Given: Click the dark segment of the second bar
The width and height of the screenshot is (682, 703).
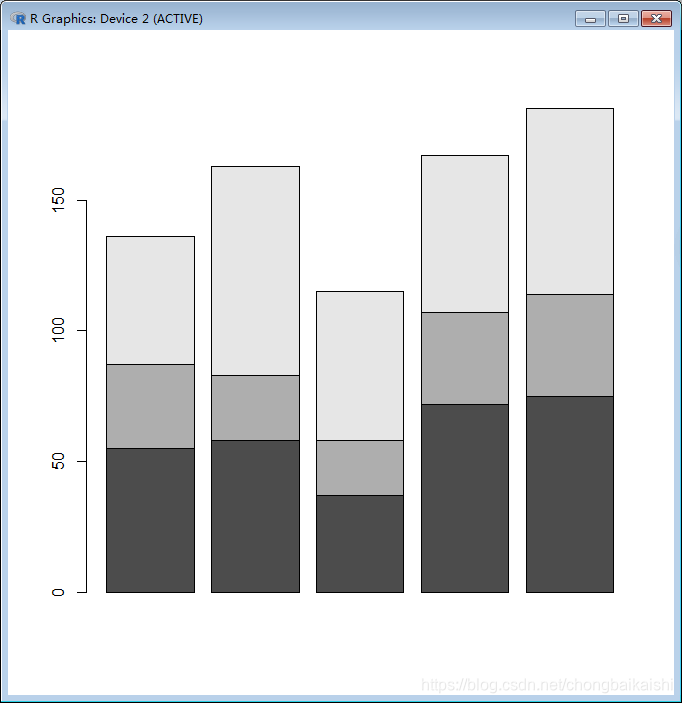Looking at the screenshot, I should pyautogui.click(x=256, y=516).
